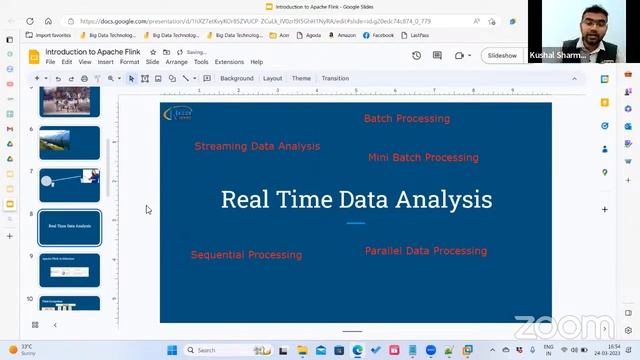Choose the text box tool

(x=145, y=78)
